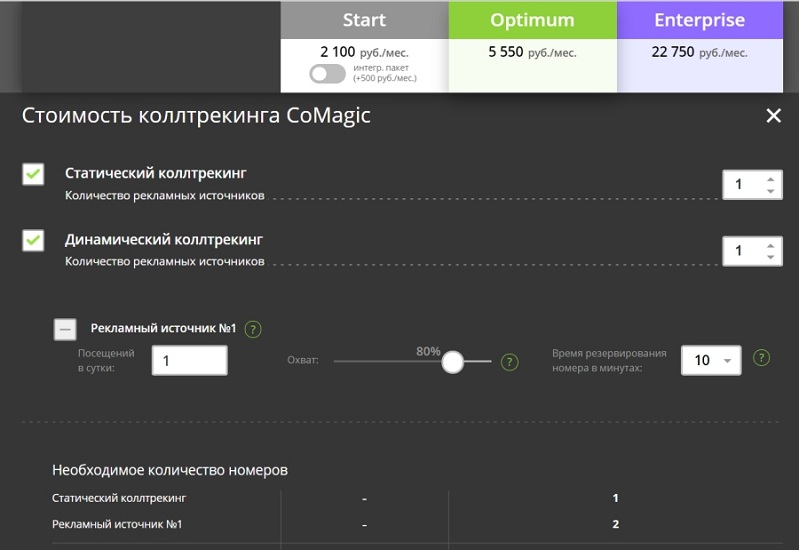Click the 80% label above Охват slider
799x550 pixels.
(428, 351)
